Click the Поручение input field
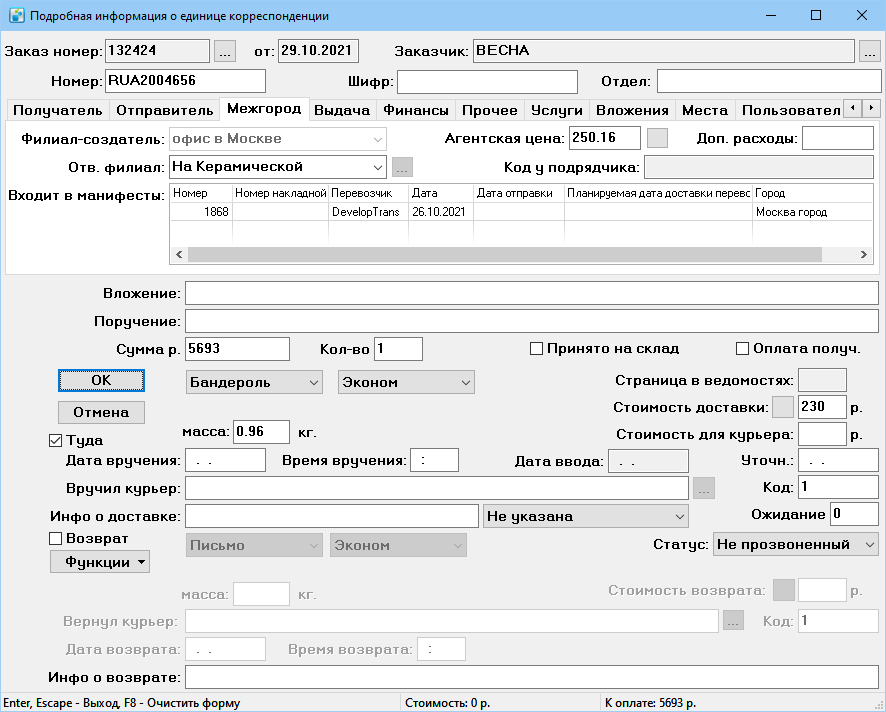This screenshot has width=886, height=712. (532, 322)
